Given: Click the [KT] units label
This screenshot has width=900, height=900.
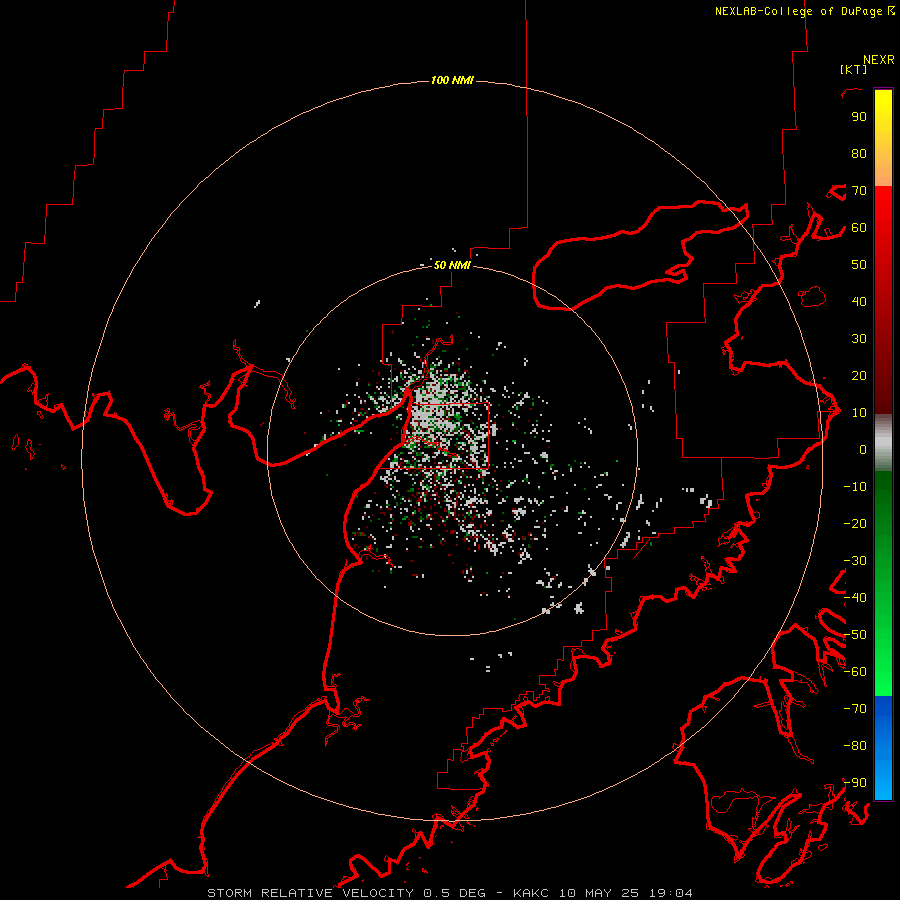Looking at the screenshot, I should [854, 69].
